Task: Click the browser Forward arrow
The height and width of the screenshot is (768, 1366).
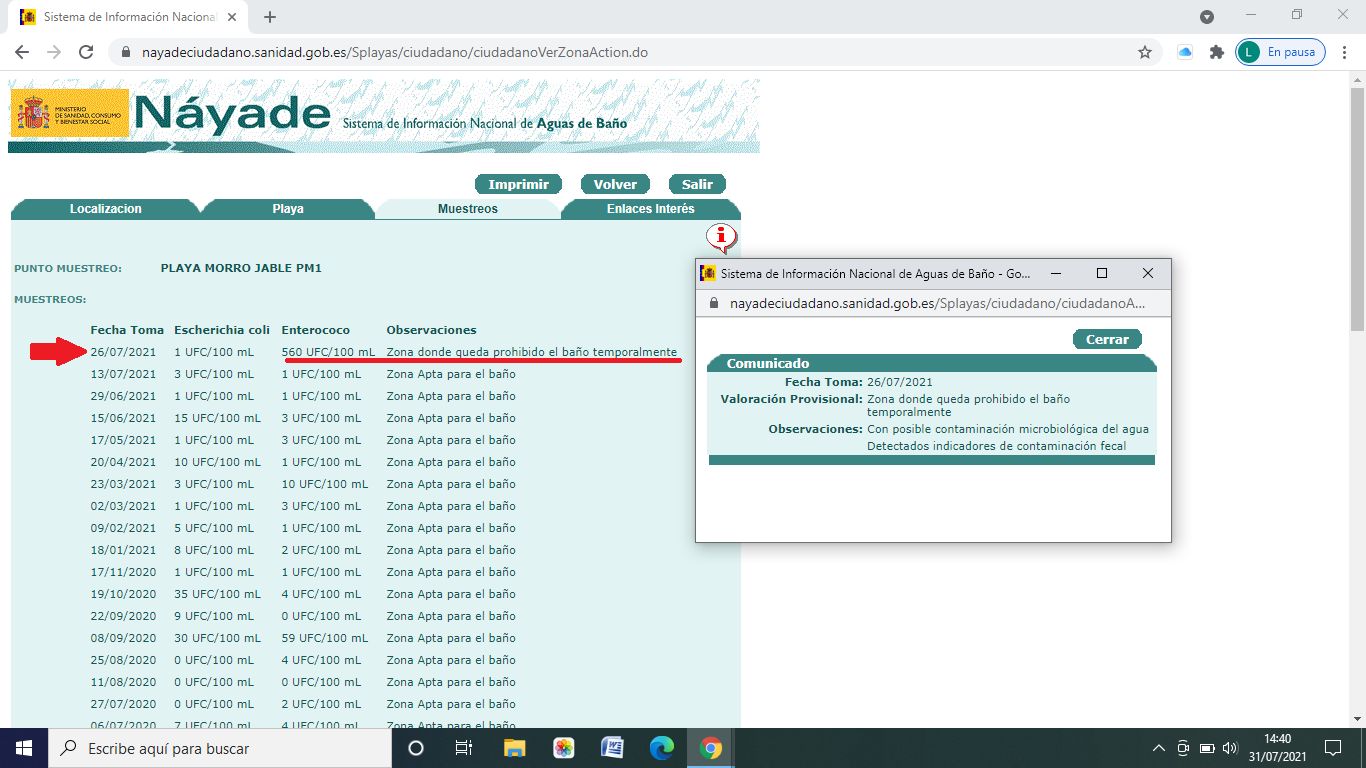Action: [54, 52]
